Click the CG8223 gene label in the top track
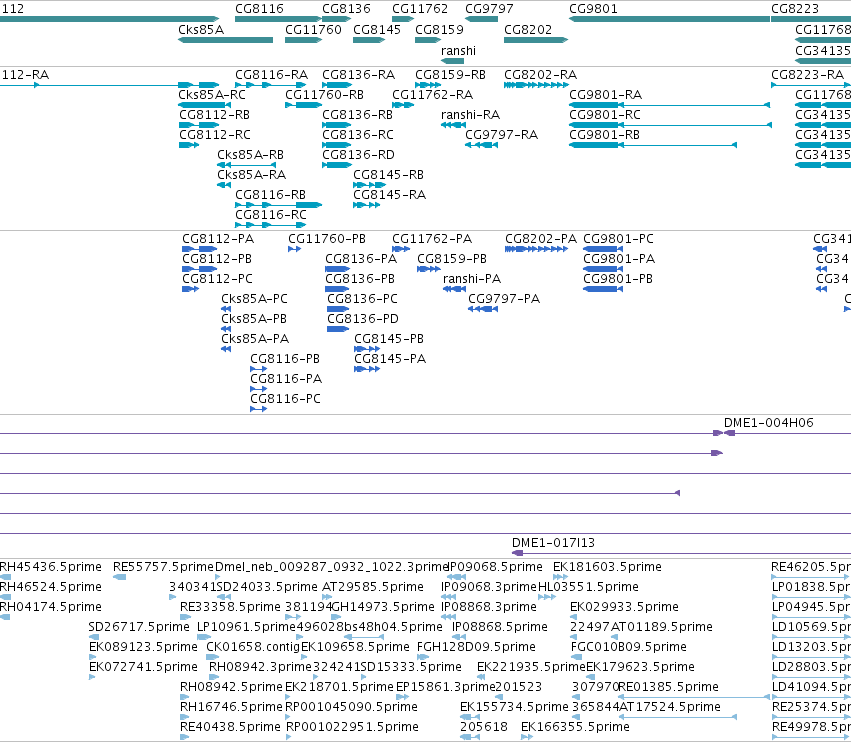This screenshot has height=742, width=851. coord(795,9)
